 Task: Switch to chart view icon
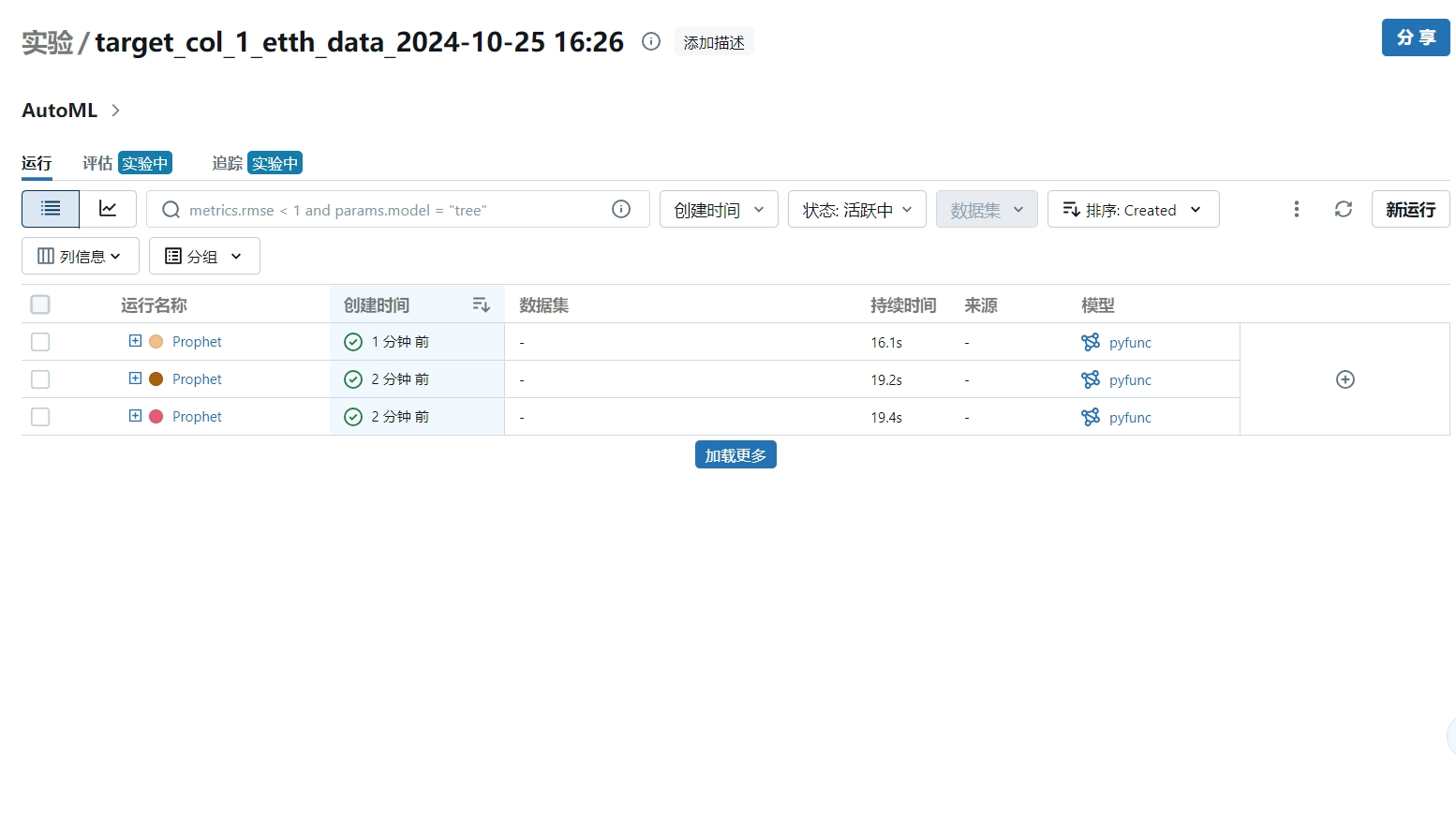[108, 209]
